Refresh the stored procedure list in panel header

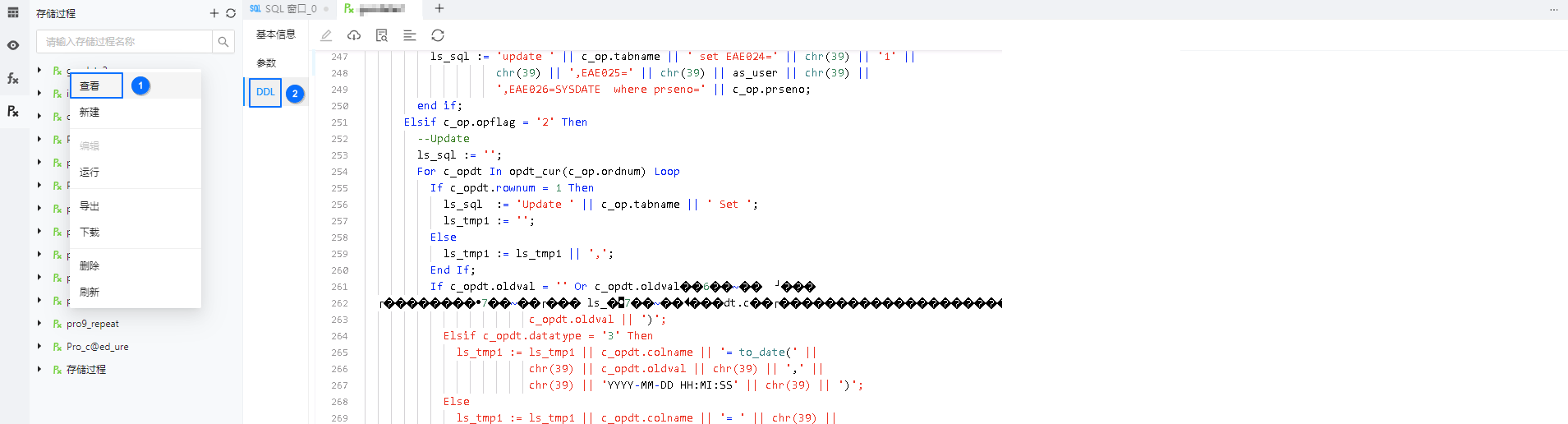[231, 13]
